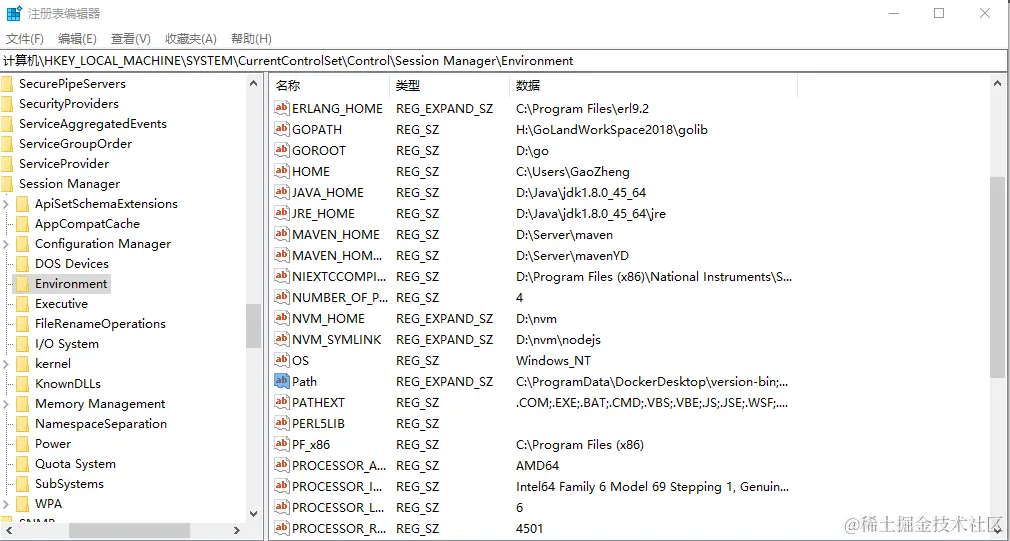Click the value D:\Server\mavenYD

572,256
